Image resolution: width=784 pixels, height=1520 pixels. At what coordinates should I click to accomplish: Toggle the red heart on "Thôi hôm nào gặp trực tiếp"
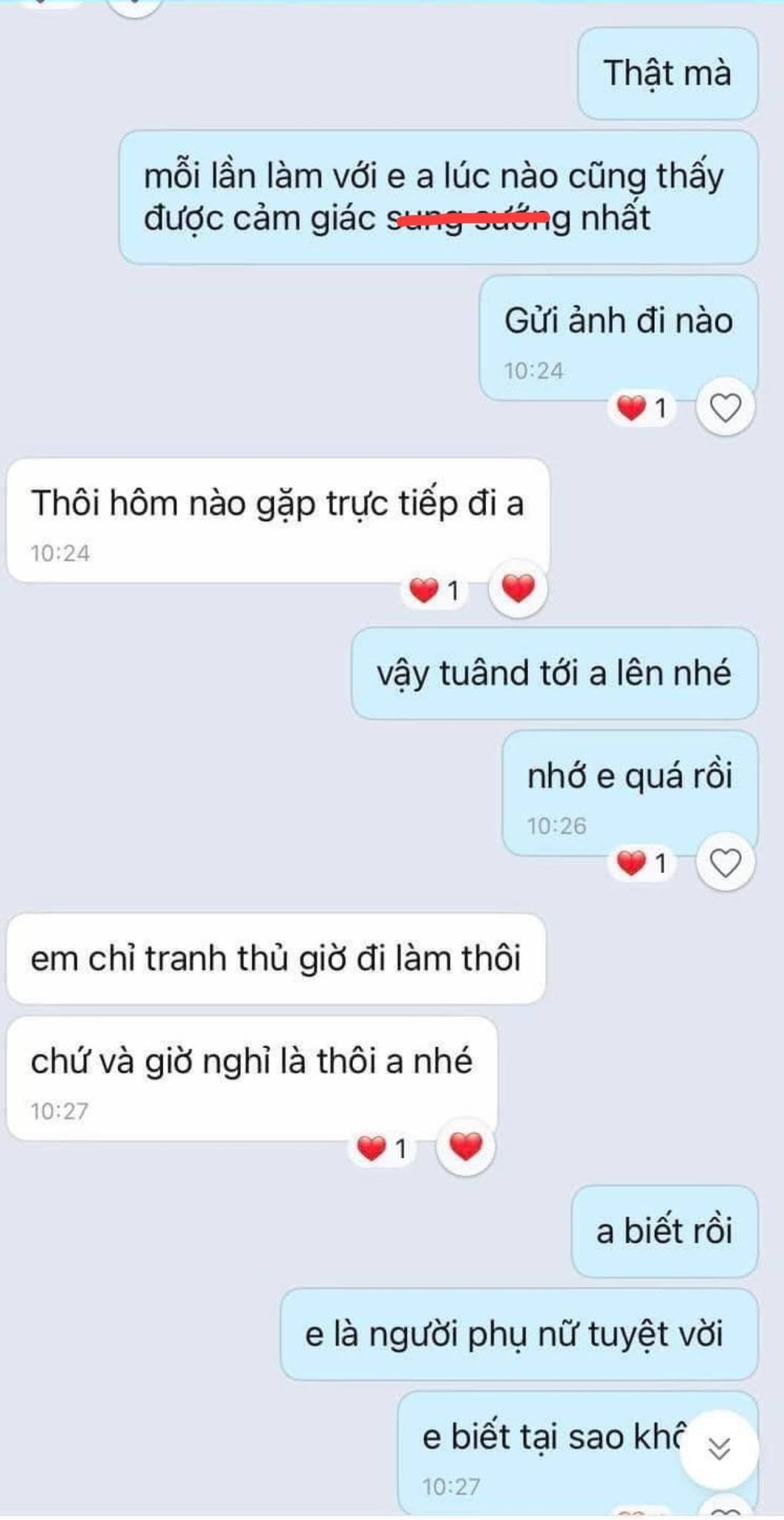tap(518, 589)
